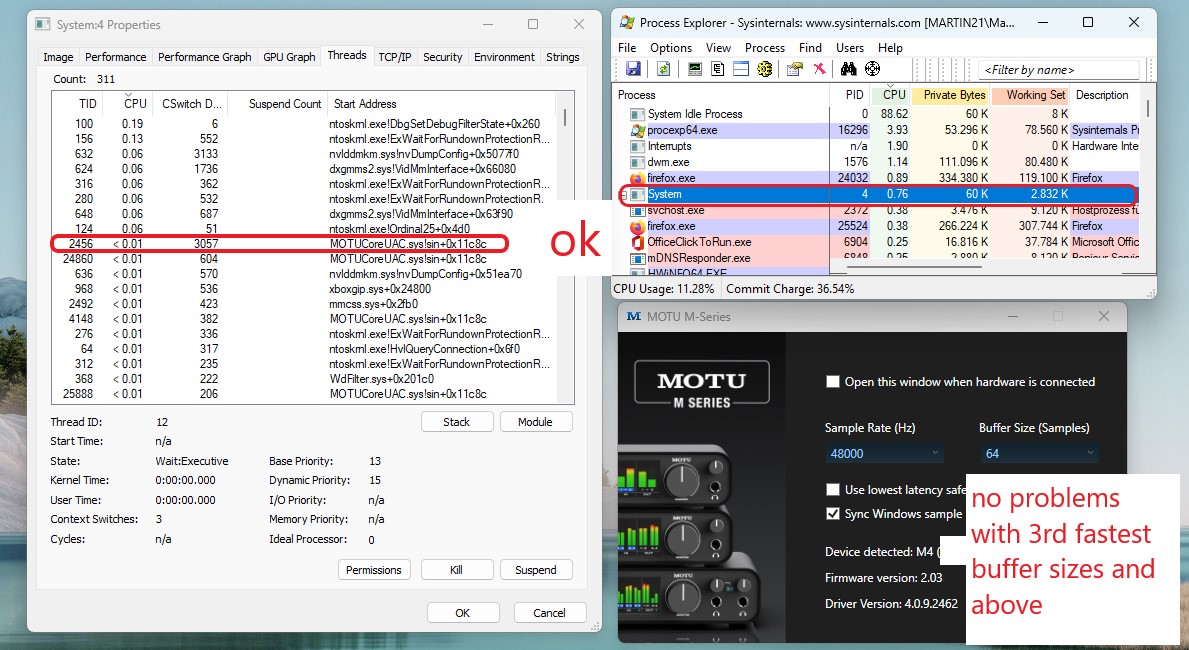Click the red X Kill Process icon
Screen dimensions: 1189x650
point(819,69)
